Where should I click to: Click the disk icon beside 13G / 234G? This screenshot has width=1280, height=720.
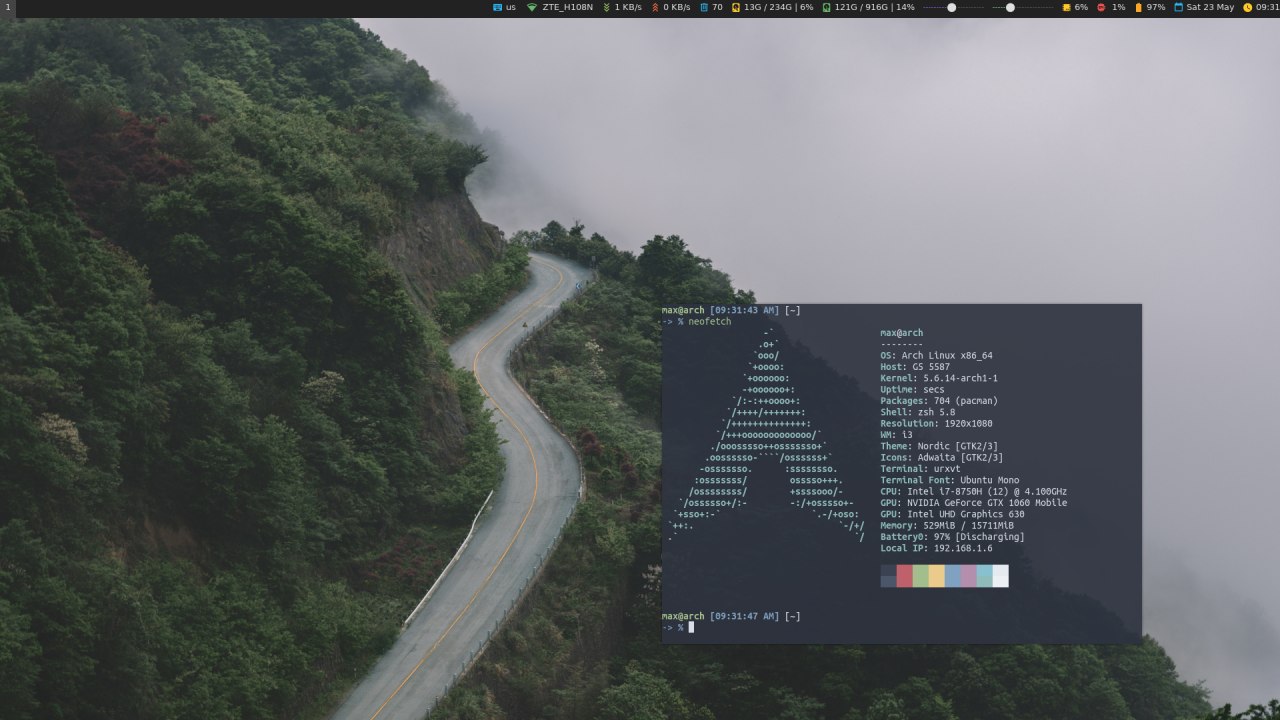tap(736, 7)
